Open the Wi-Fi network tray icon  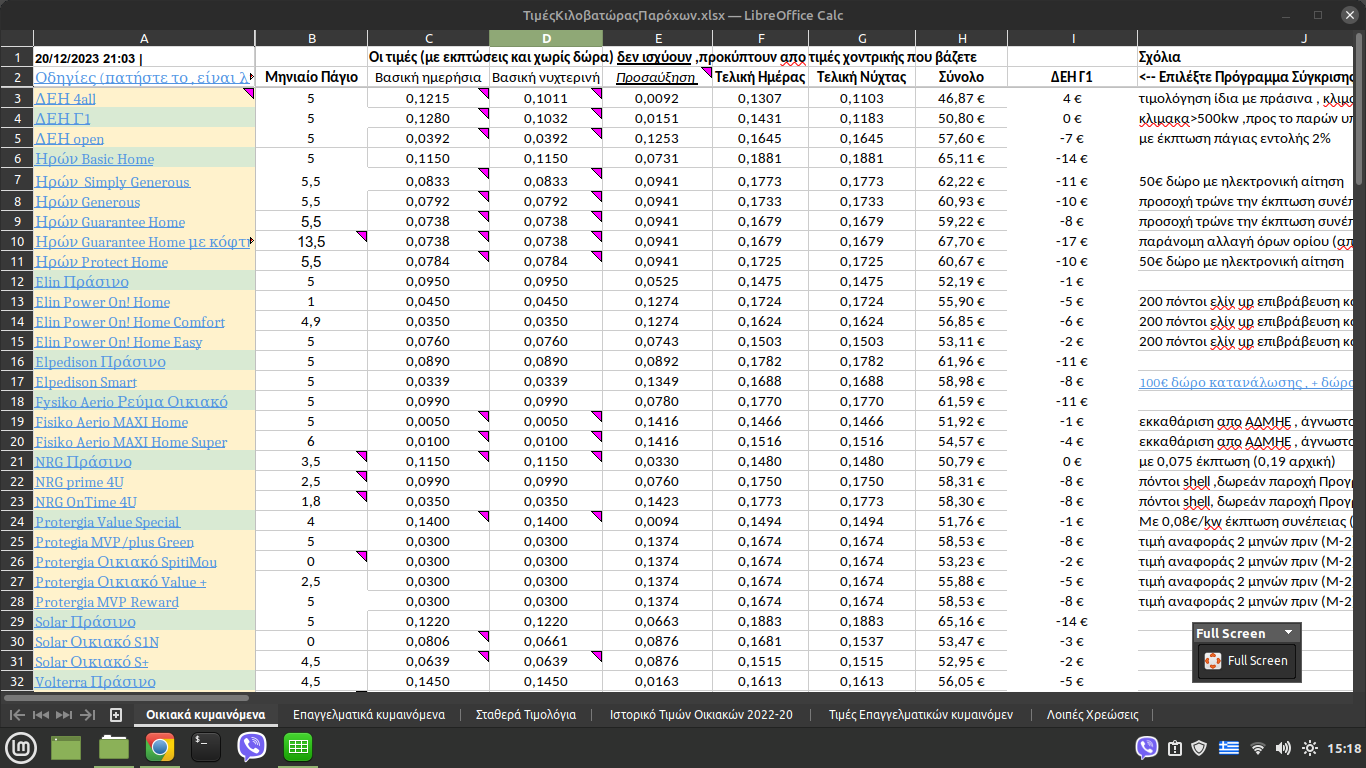pyautogui.click(x=1258, y=748)
